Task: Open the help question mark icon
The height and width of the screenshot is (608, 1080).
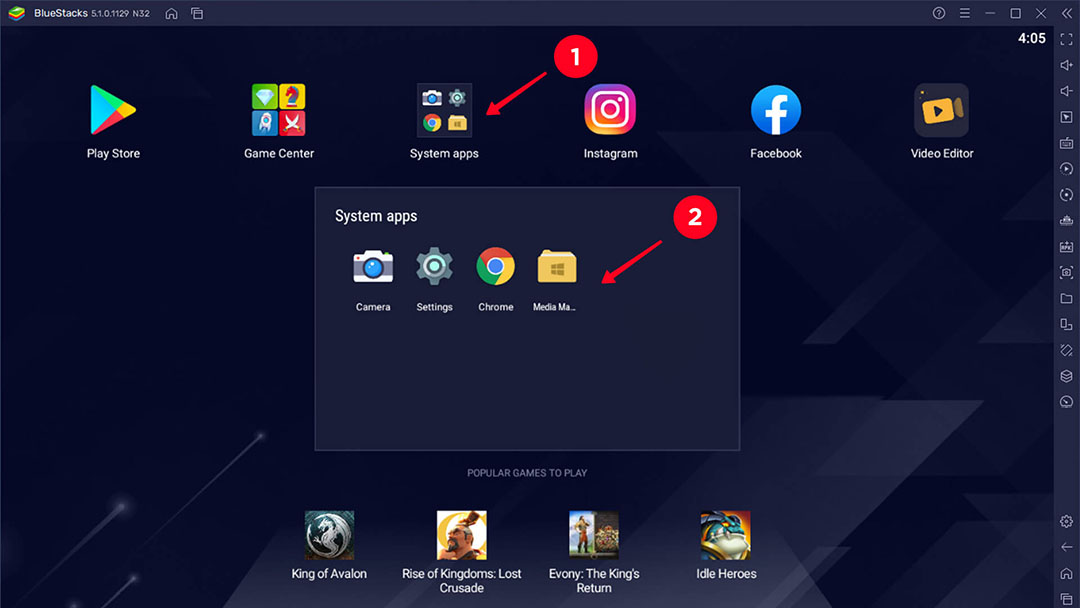Action: 939,13
